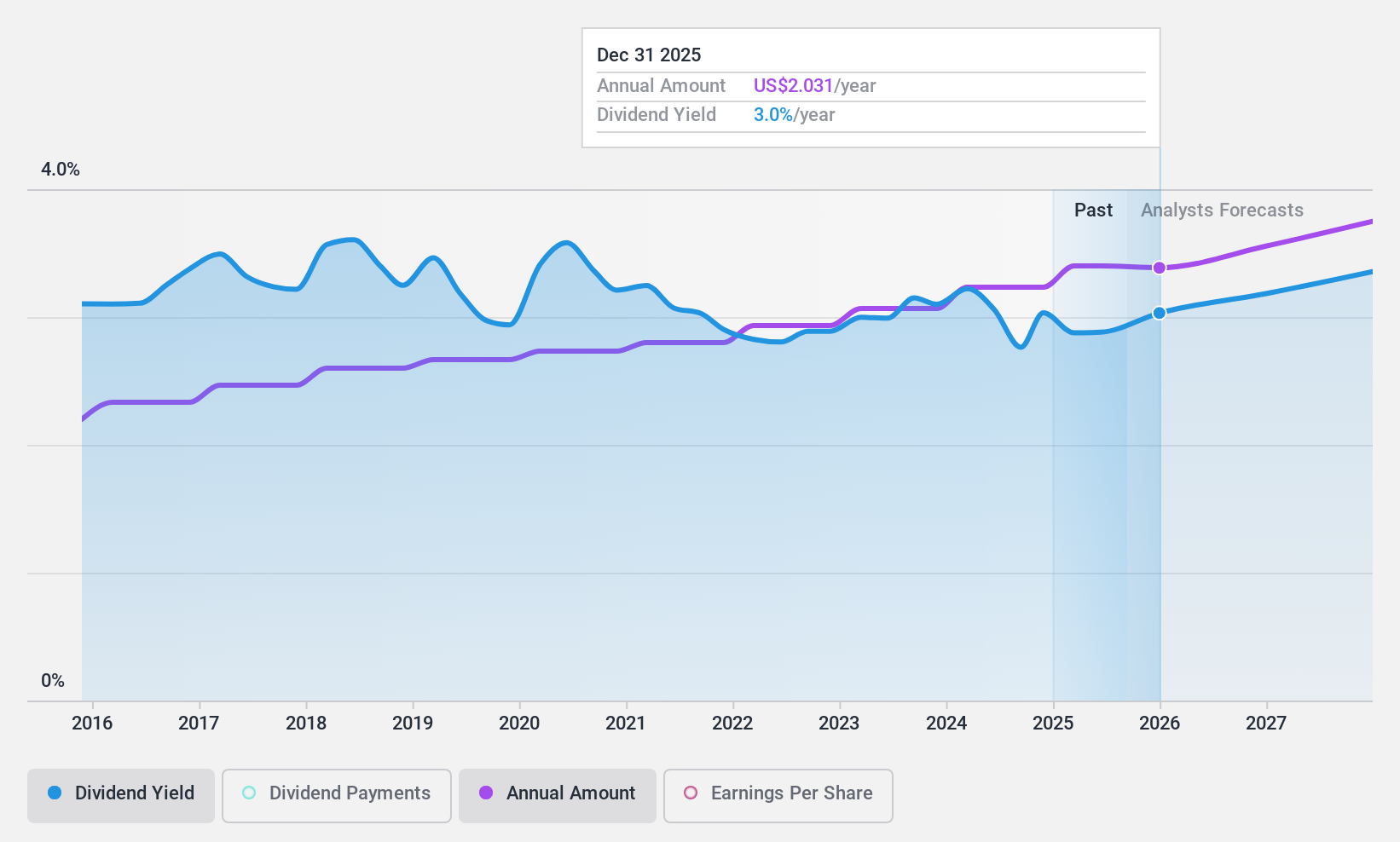Click the blue Dividend Yield data point marker
The image size is (1400, 842).
pos(1160,314)
